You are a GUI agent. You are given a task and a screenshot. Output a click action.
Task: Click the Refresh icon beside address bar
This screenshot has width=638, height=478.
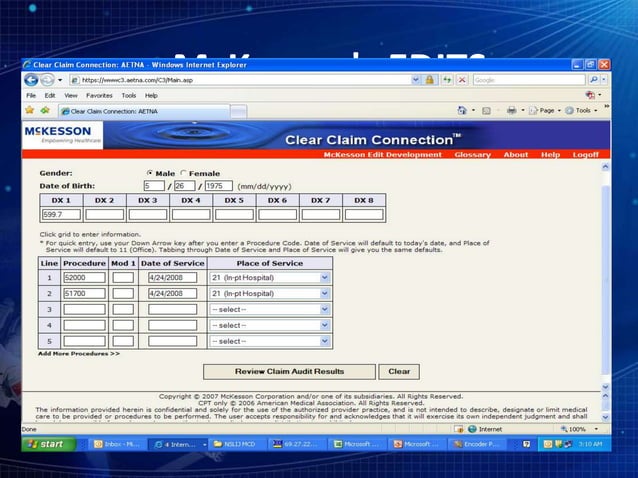tap(446, 79)
